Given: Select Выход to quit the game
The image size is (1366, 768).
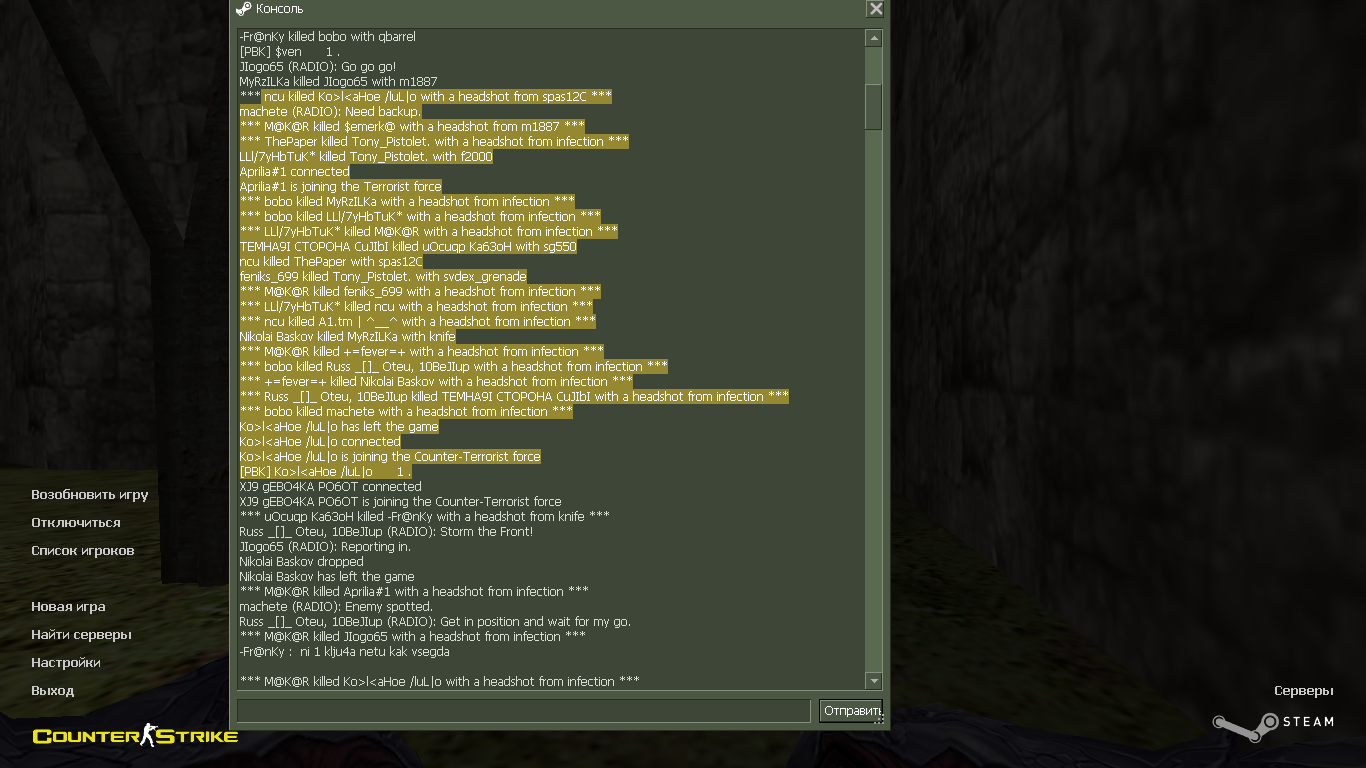Looking at the screenshot, I should (x=52, y=691).
